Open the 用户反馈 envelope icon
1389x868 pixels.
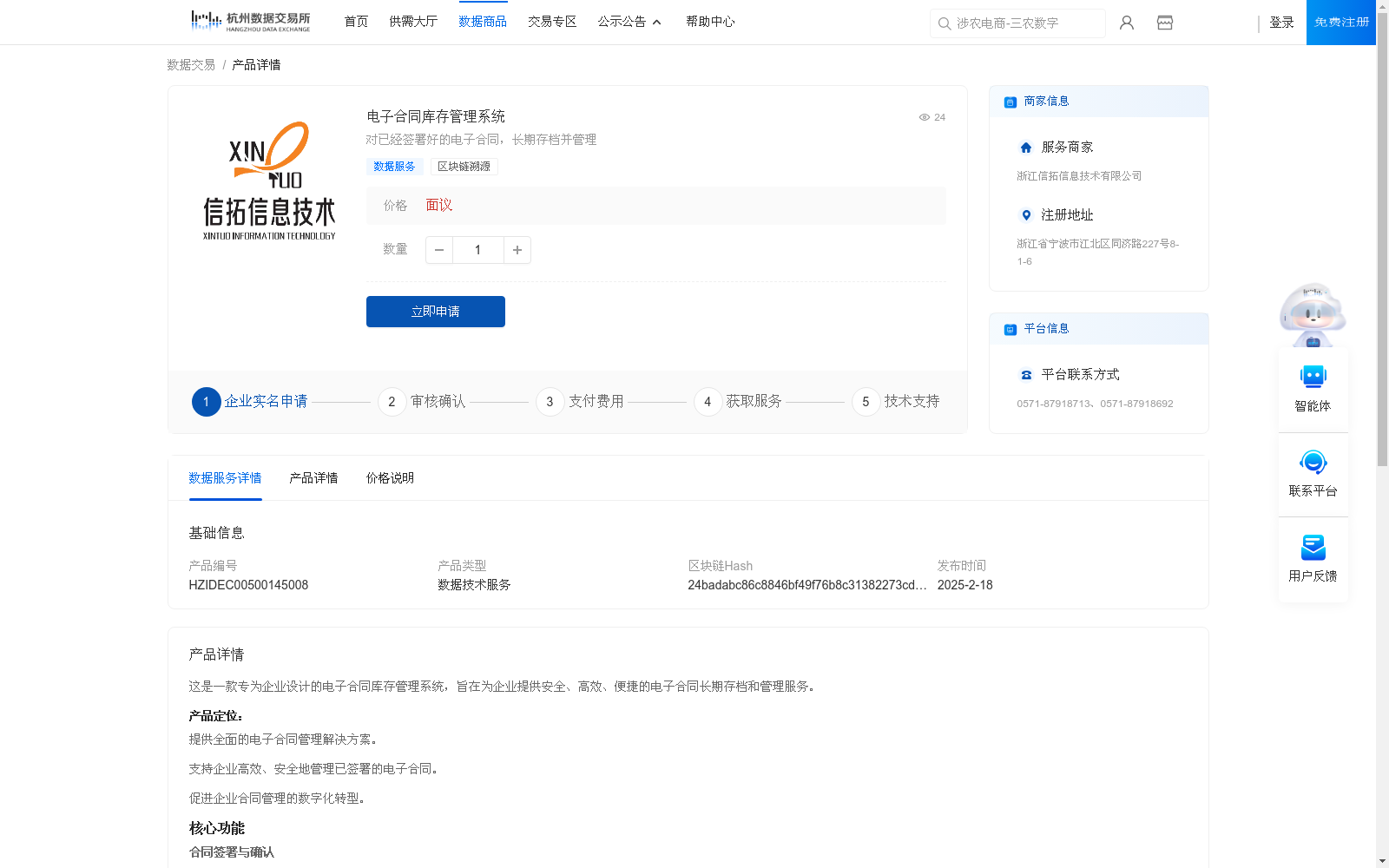pyautogui.click(x=1313, y=547)
